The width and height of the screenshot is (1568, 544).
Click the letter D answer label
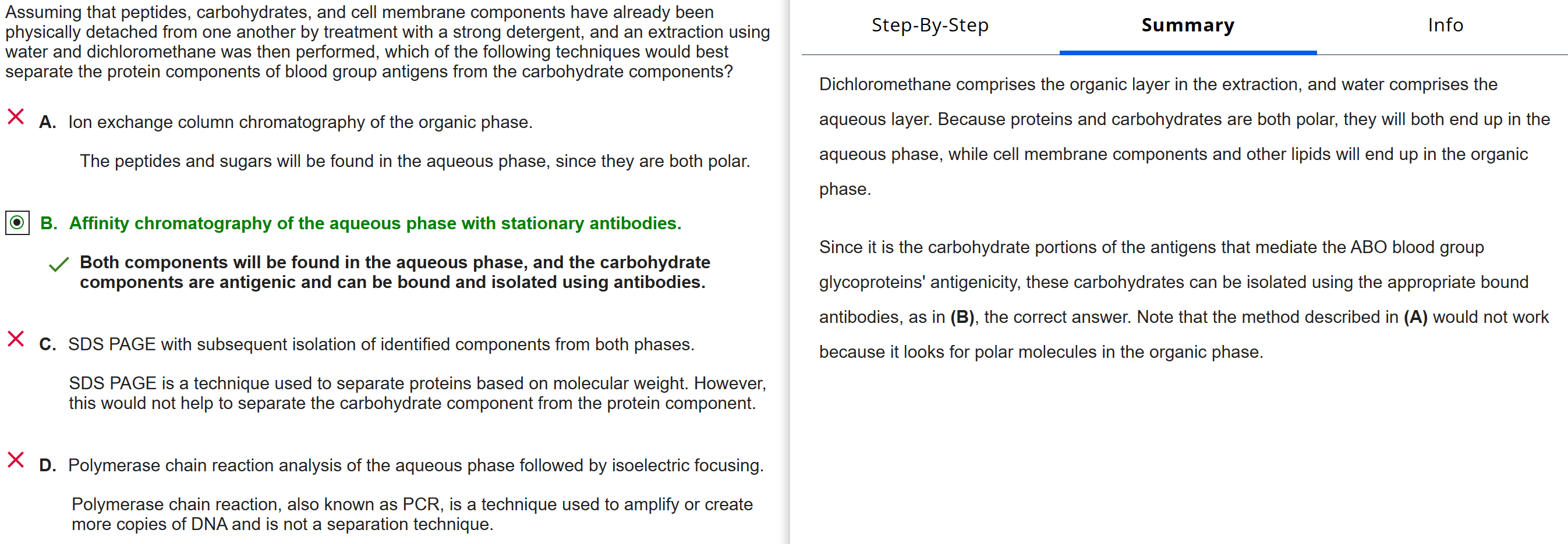(48, 465)
